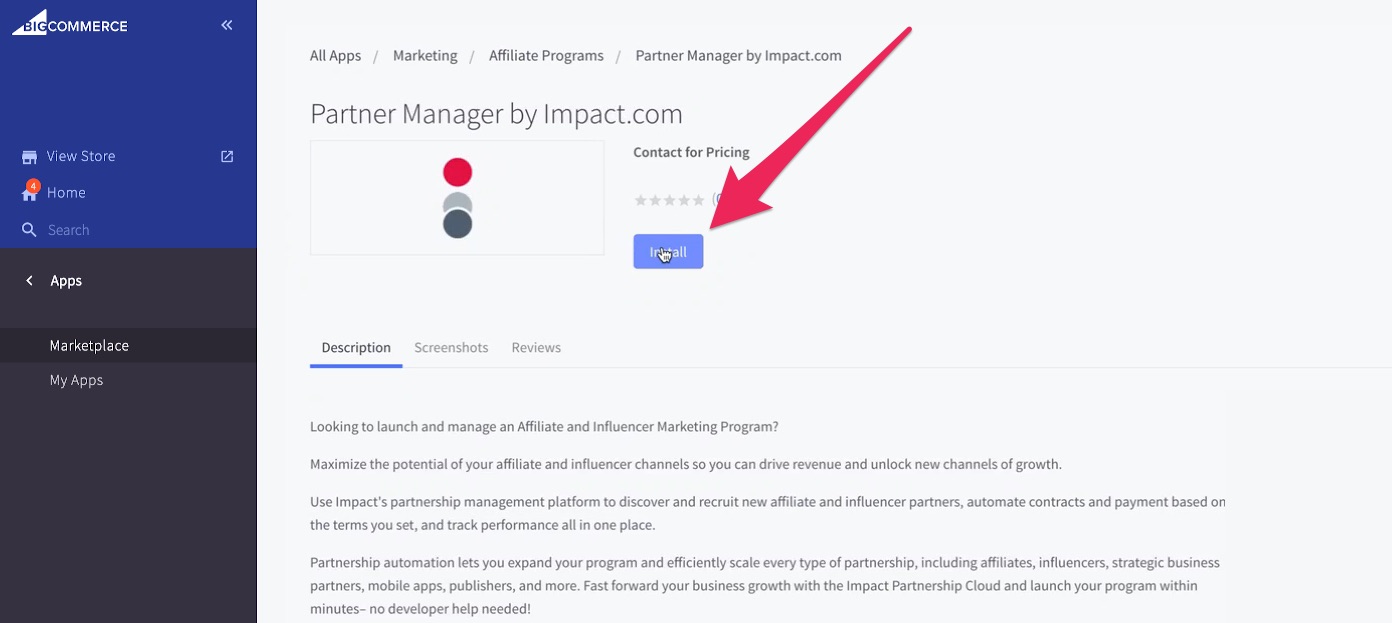The image size is (1392, 623).
Task: Install the Partner Manager app
Action: coord(668,252)
